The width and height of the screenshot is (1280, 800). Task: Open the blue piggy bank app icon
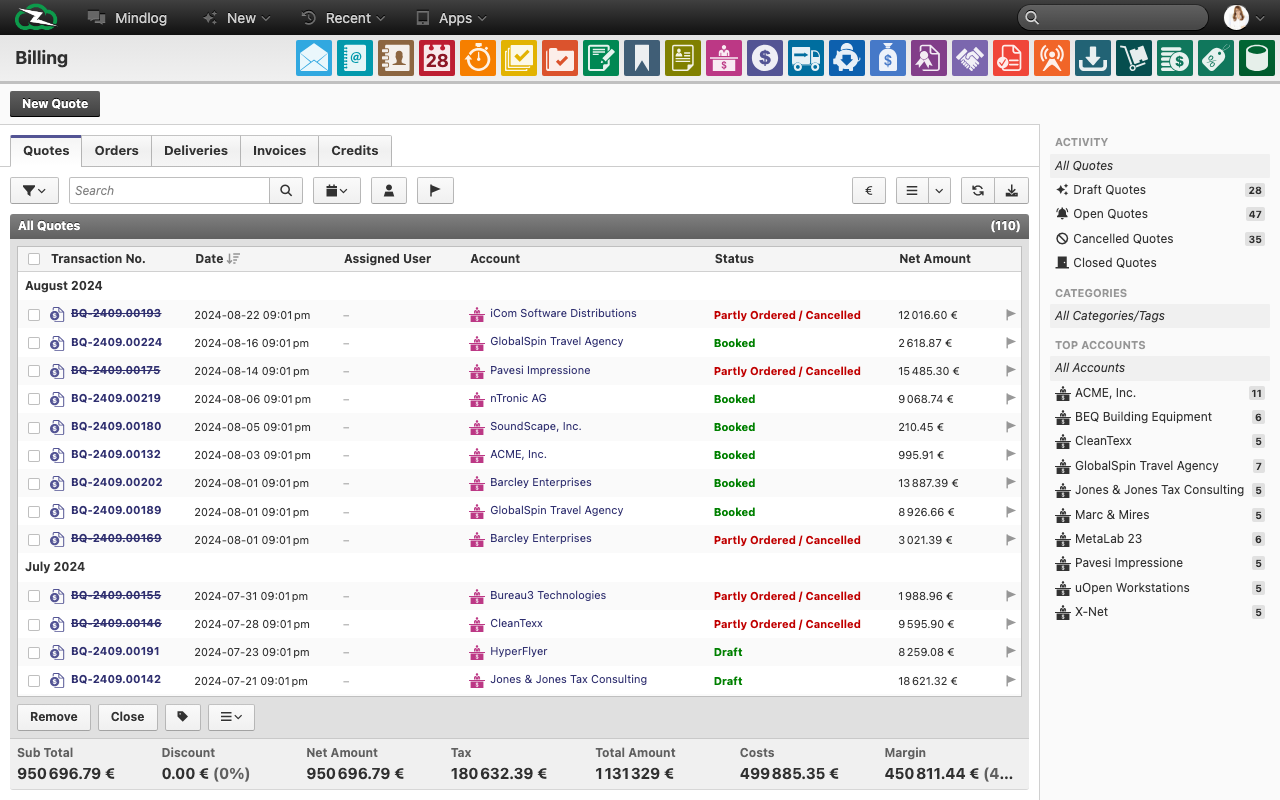(x=847, y=58)
